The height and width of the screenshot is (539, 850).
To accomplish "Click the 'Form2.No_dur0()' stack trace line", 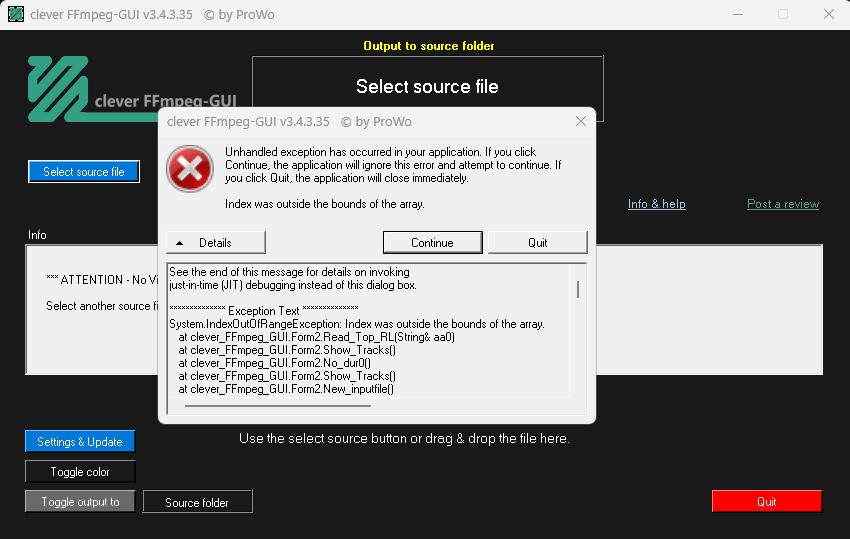I will pyautogui.click(x=274, y=363).
